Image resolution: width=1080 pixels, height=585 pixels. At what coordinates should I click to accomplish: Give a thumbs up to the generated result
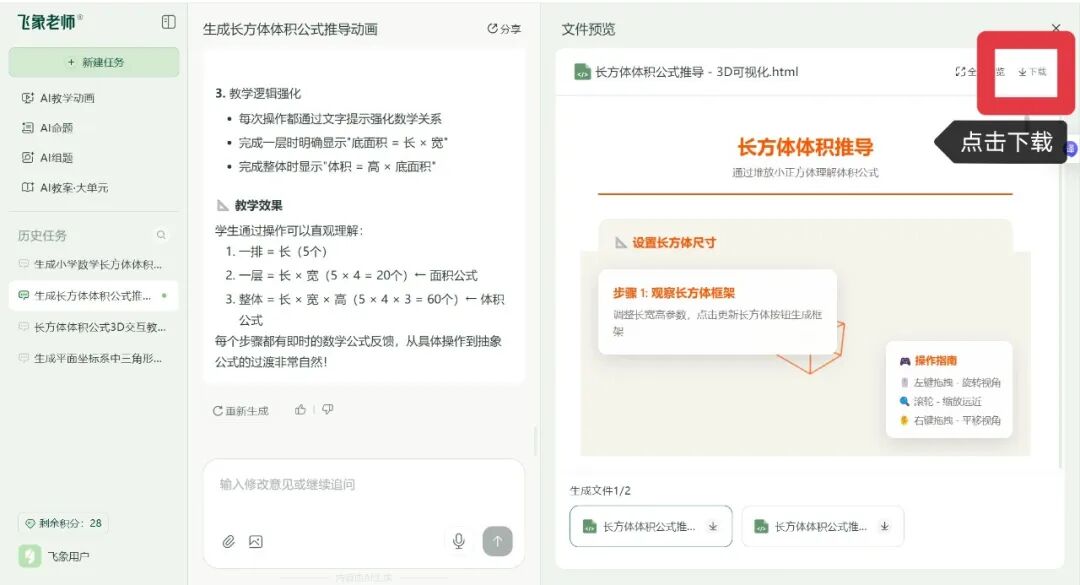[x=300, y=409]
